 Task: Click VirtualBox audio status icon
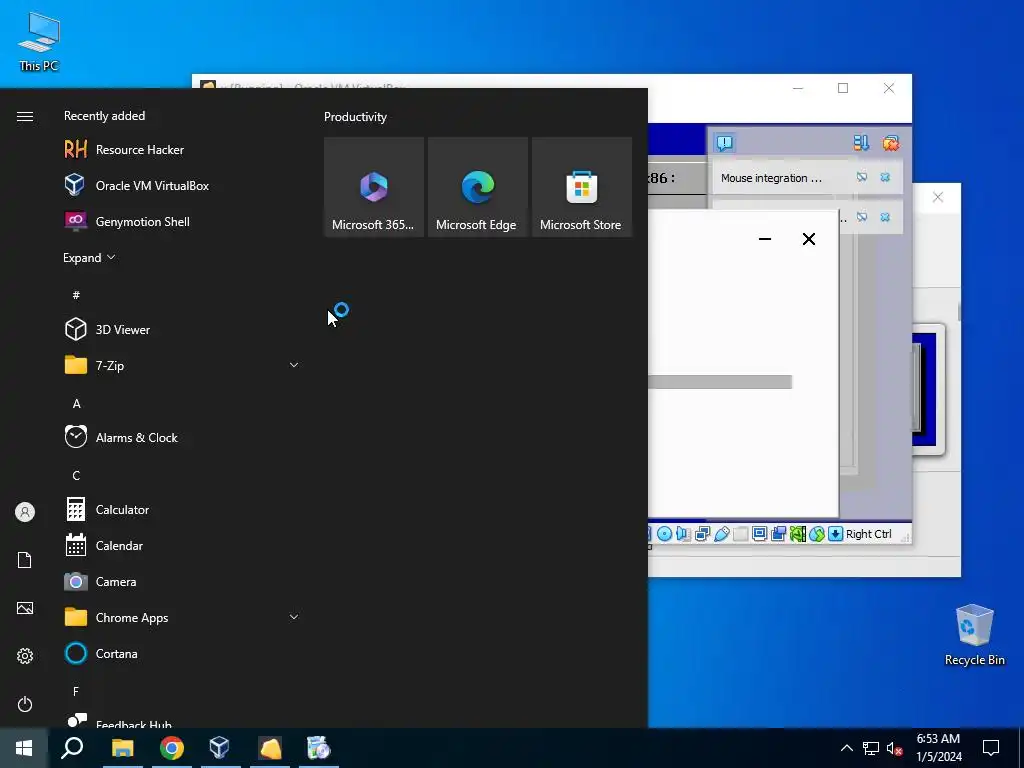(x=683, y=534)
